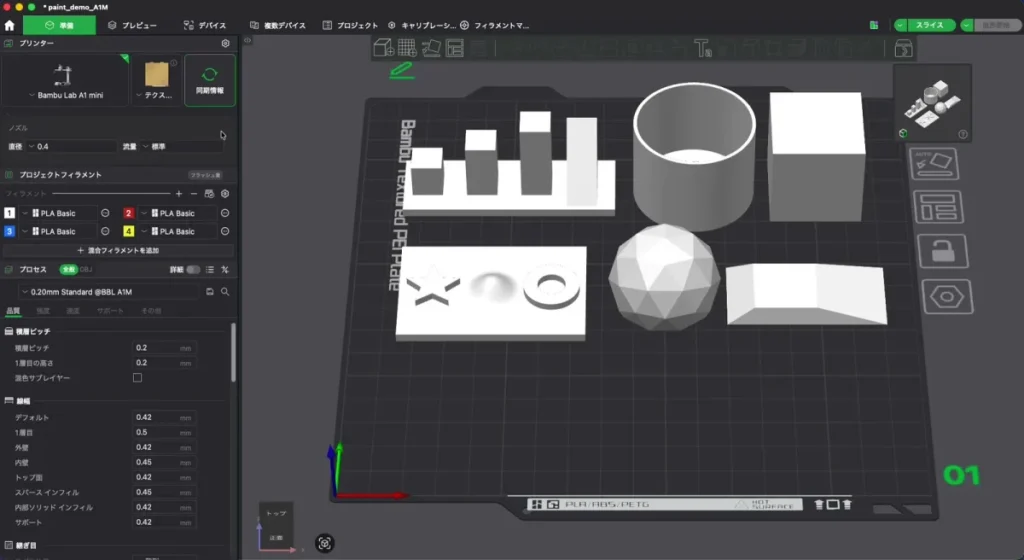This screenshot has width=1024, height=560.
Task: Click the 同期情報 sync button
Action: point(210,81)
